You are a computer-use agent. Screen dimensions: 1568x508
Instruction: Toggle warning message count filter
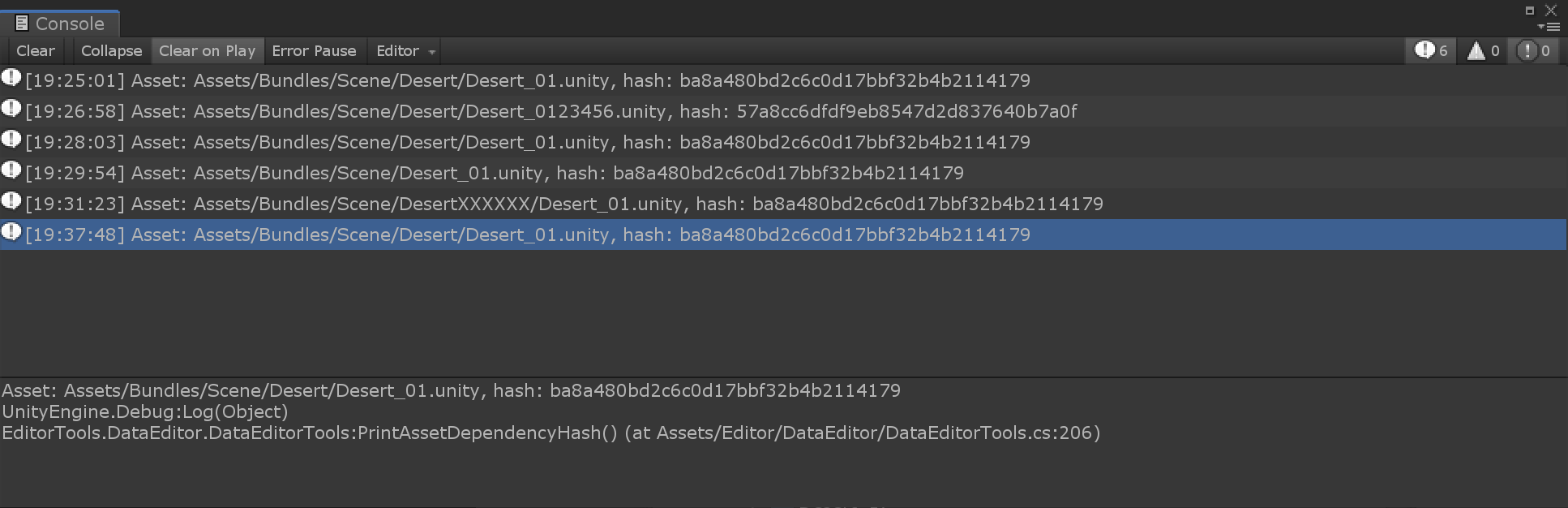click(1484, 51)
